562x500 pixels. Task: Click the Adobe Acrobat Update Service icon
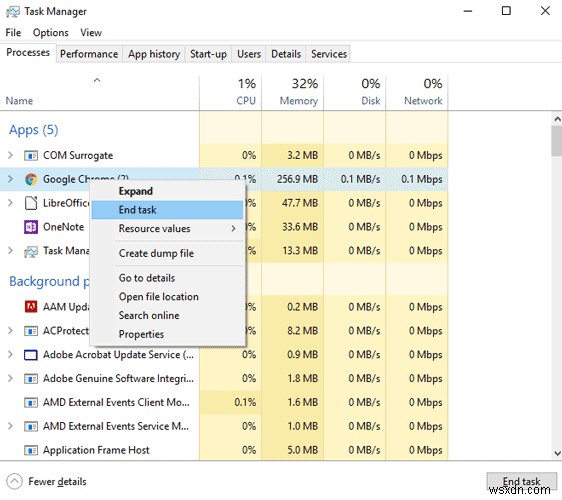click(x=31, y=355)
